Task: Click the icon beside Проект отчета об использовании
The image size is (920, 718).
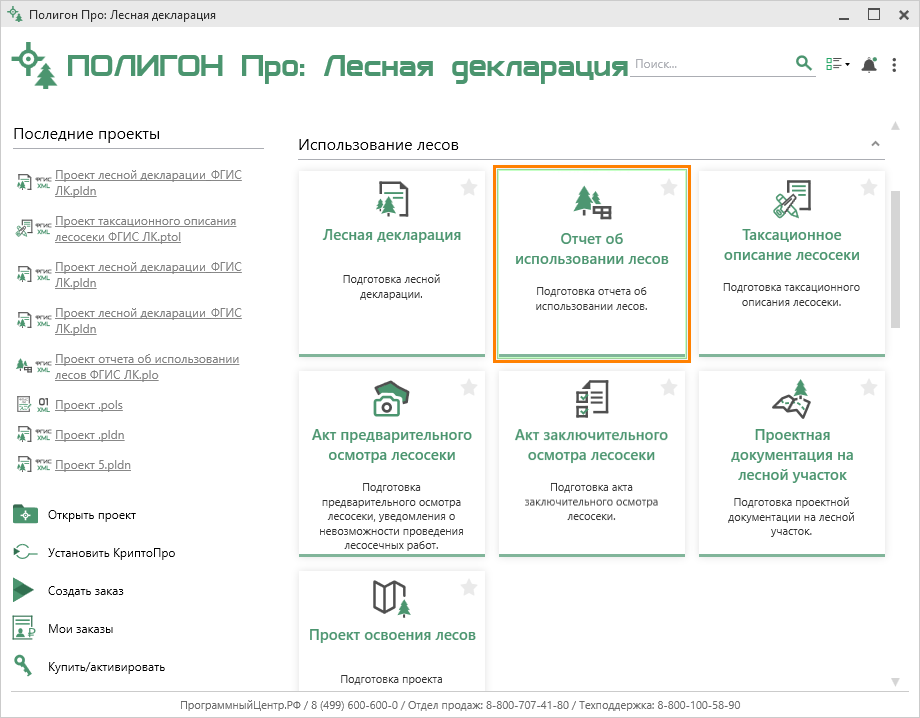Action: click(23, 366)
